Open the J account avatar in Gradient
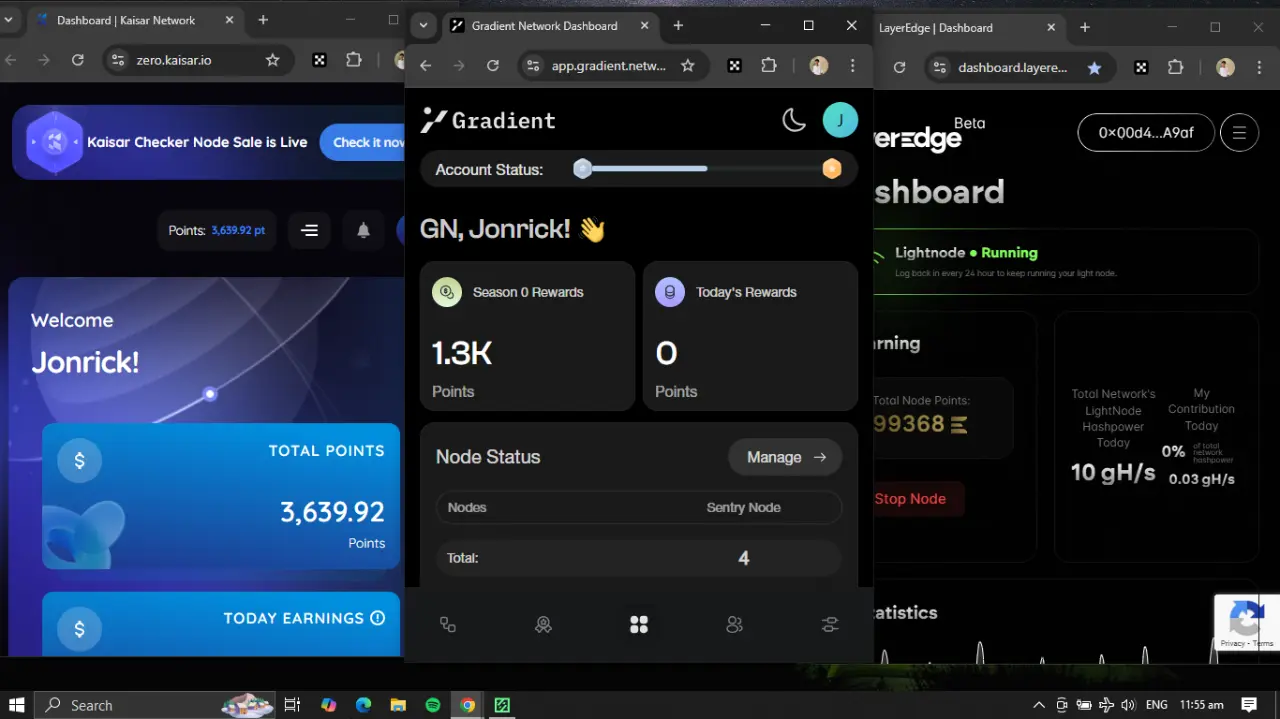Image resolution: width=1280 pixels, height=719 pixels. pyautogui.click(x=840, y=120)
